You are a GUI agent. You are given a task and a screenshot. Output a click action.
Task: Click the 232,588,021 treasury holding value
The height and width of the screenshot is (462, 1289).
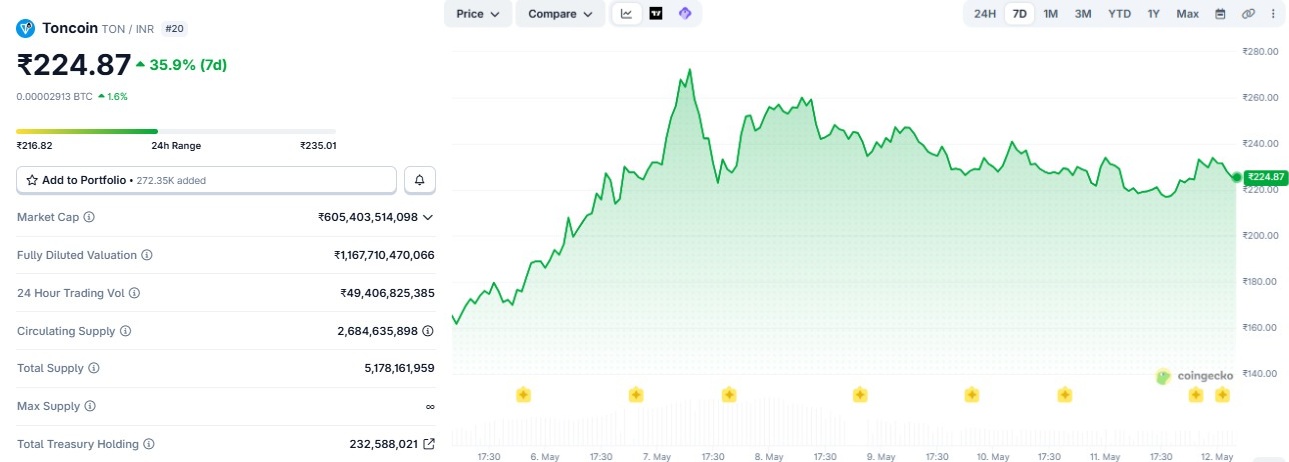click(383, 444)
